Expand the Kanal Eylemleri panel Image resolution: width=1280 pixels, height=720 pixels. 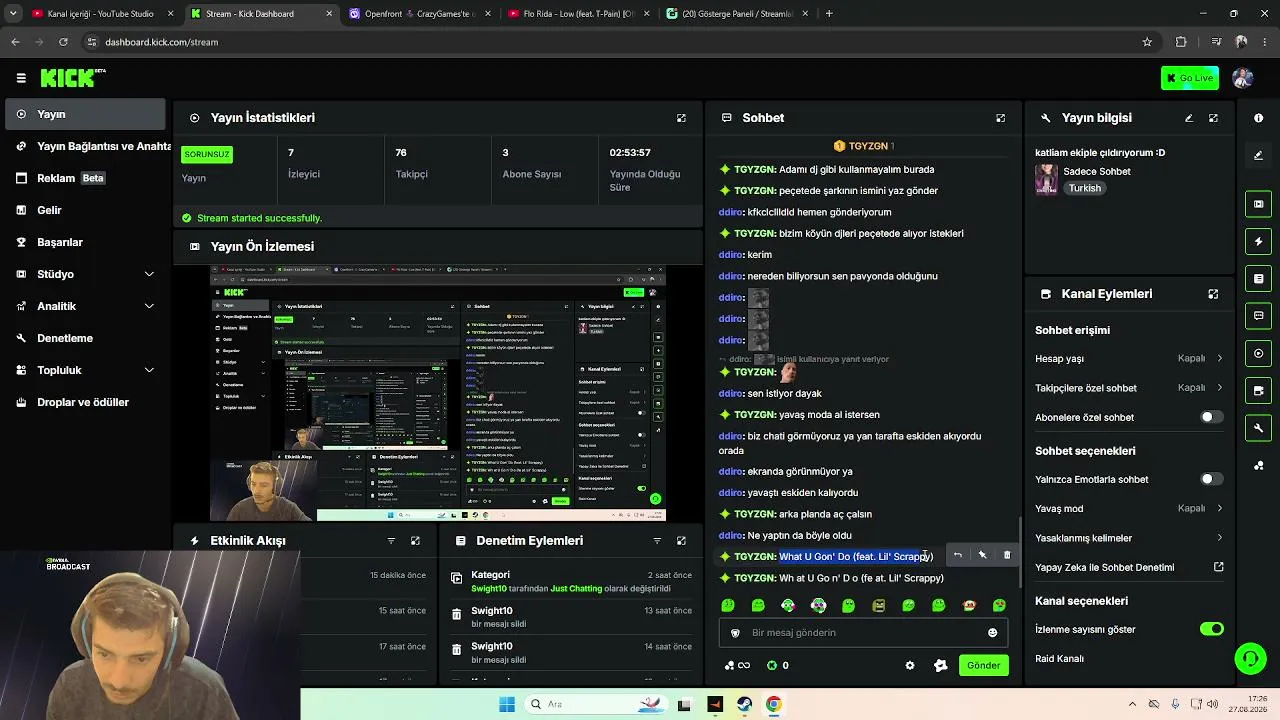1213,294
